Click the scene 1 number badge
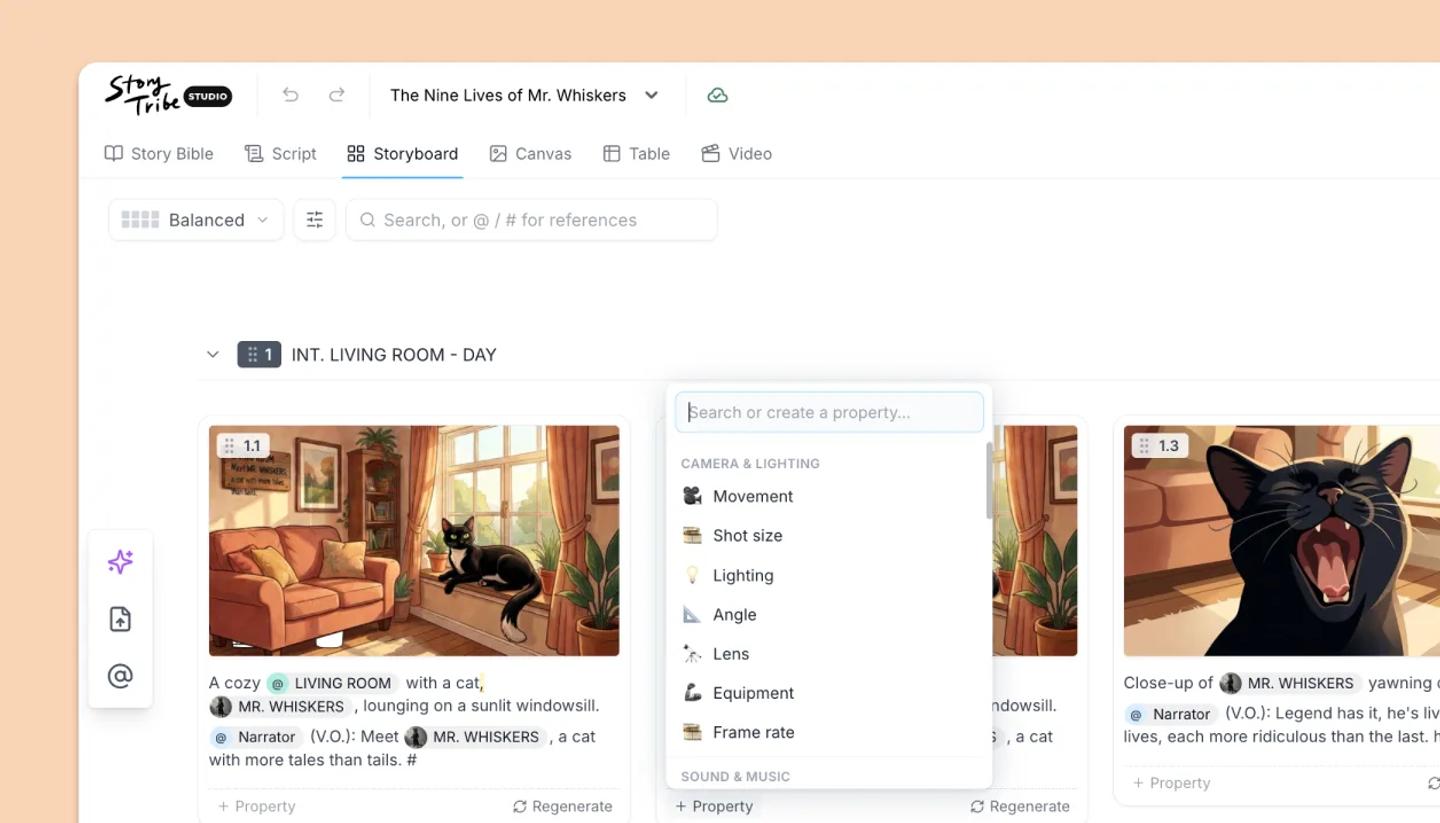 [259, 355]
